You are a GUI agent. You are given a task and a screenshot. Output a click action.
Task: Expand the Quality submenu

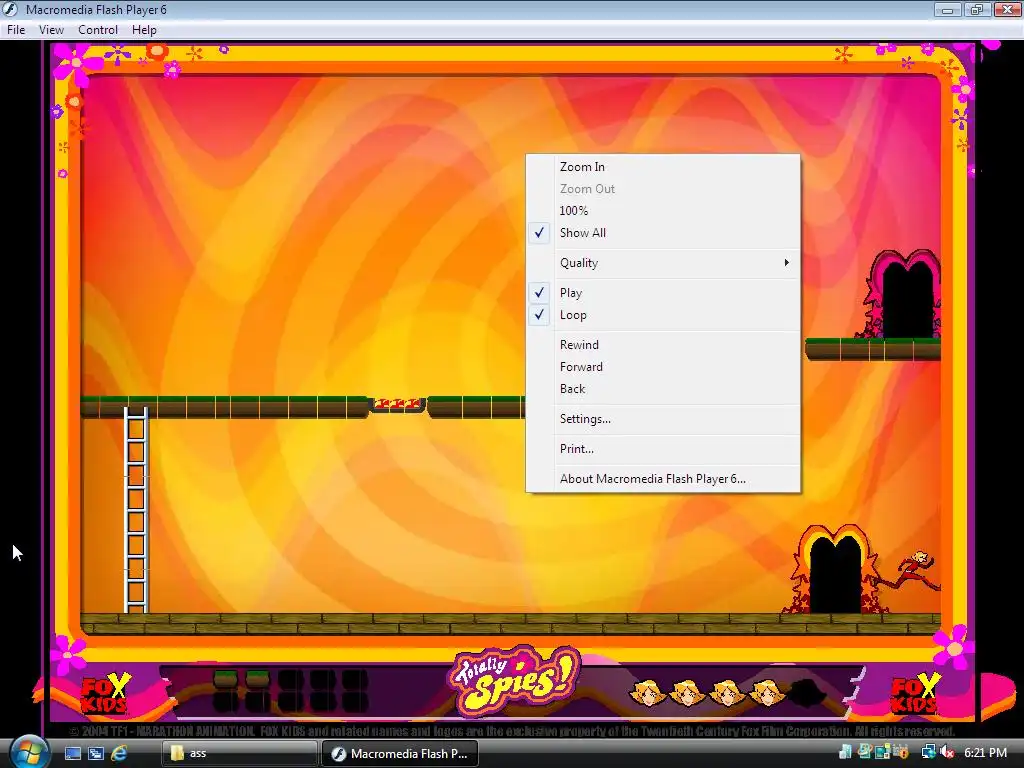coord(663,263)
